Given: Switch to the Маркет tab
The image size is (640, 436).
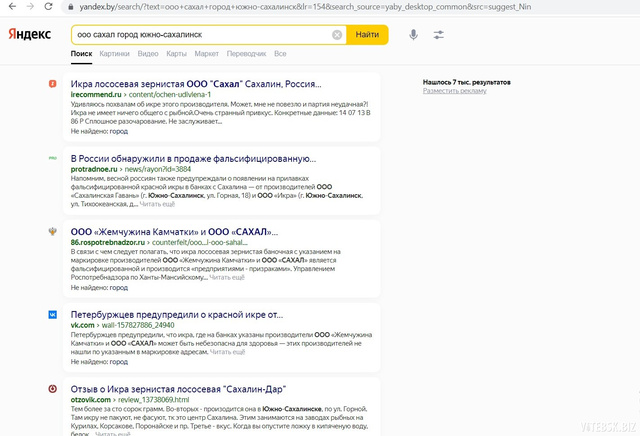Looking at the screenshot, I should 207,53.
